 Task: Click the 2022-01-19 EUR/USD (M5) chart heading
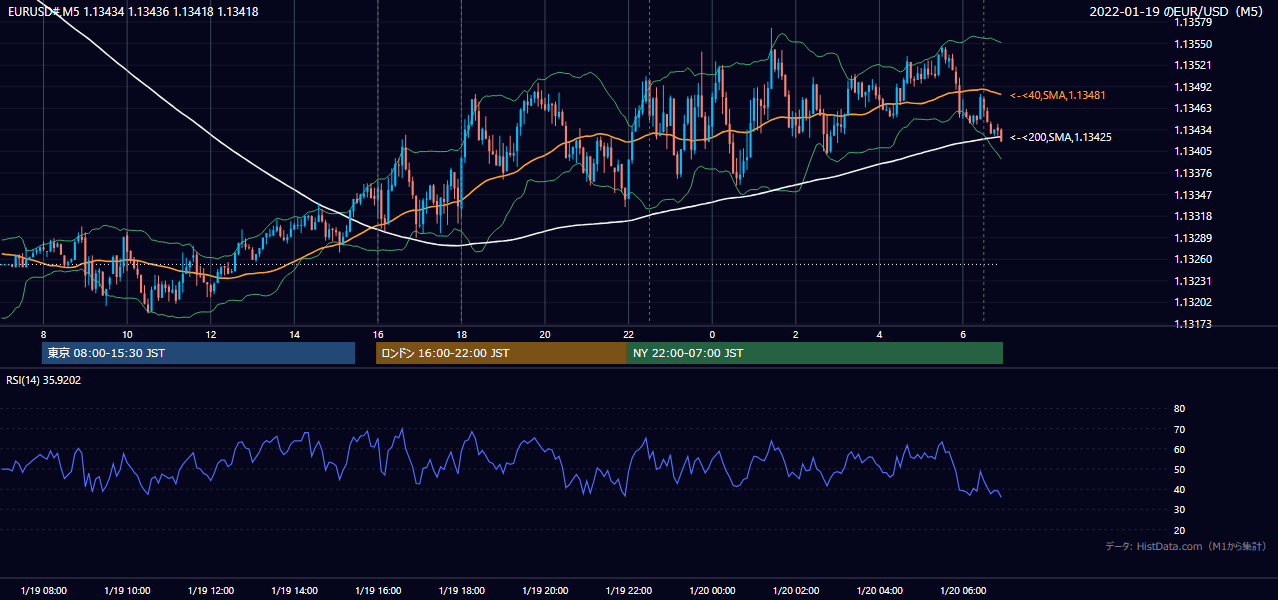click(1177, 11)
